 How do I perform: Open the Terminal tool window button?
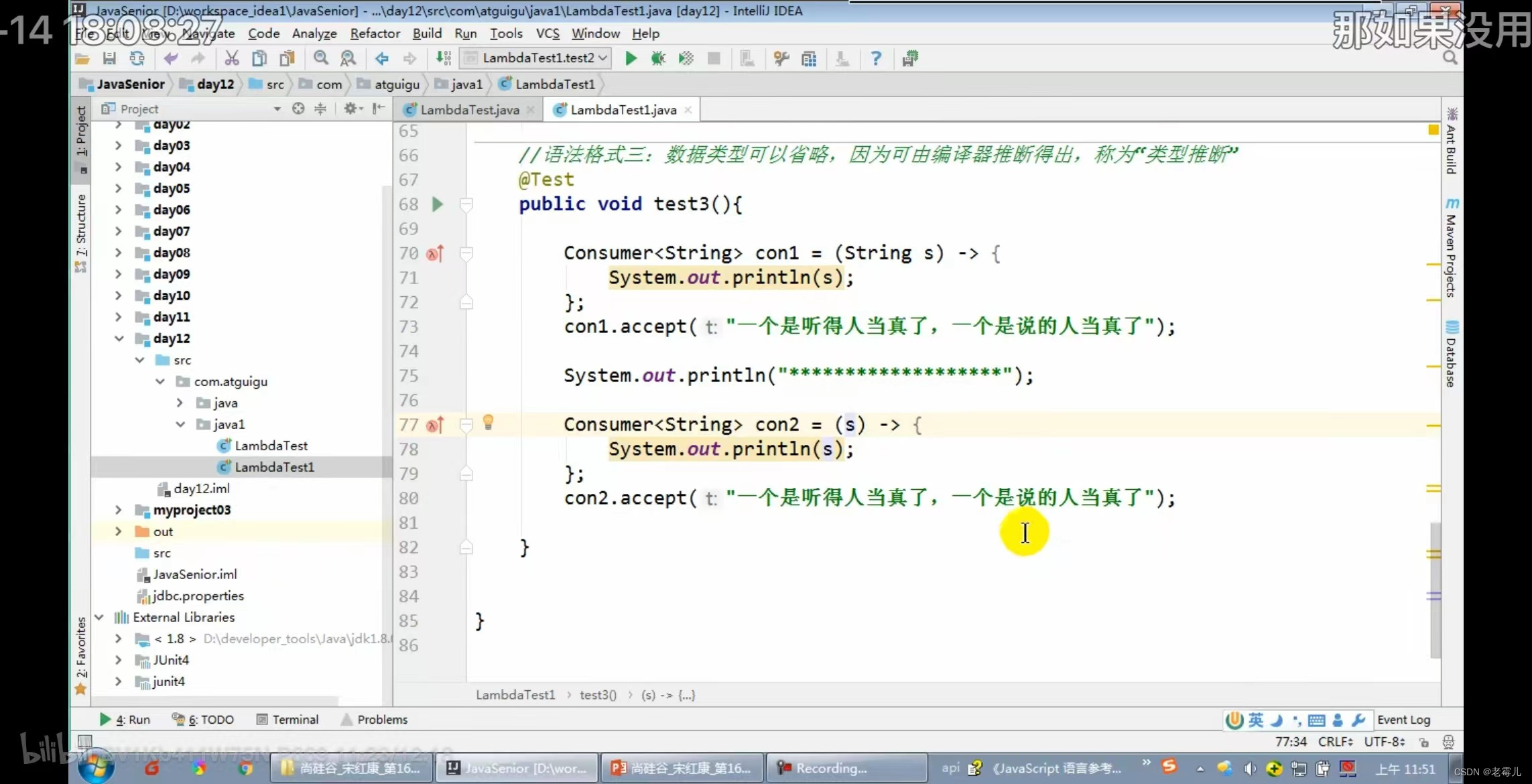tap(288, 719)
